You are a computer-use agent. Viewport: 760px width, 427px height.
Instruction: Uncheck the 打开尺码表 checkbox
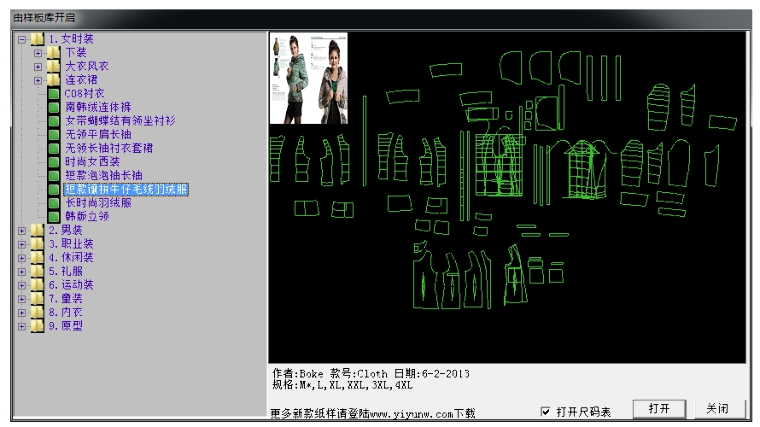click(545, 411)
